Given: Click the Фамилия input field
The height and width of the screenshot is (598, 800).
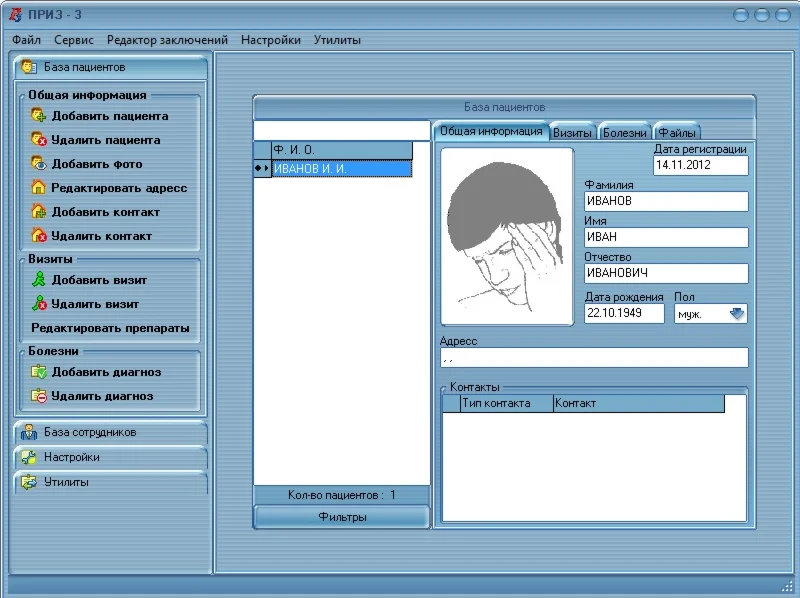Looking at the screenshot, I should pyautogui.click(x=666, y=201).
